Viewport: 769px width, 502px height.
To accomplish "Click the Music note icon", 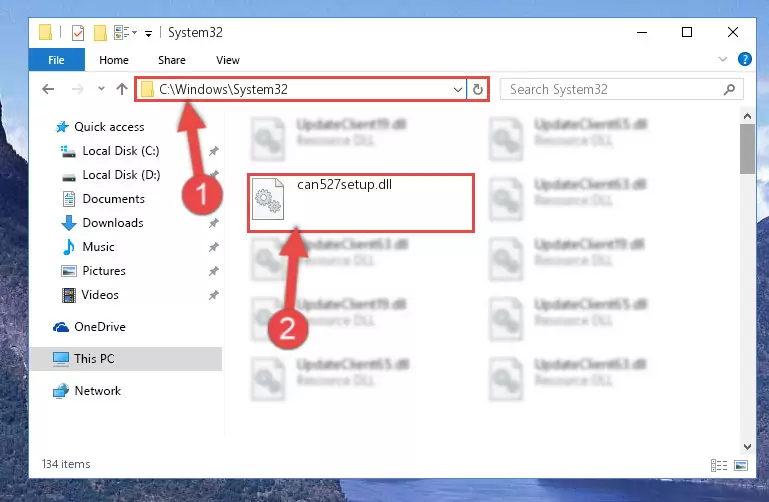I will [69, 247].
